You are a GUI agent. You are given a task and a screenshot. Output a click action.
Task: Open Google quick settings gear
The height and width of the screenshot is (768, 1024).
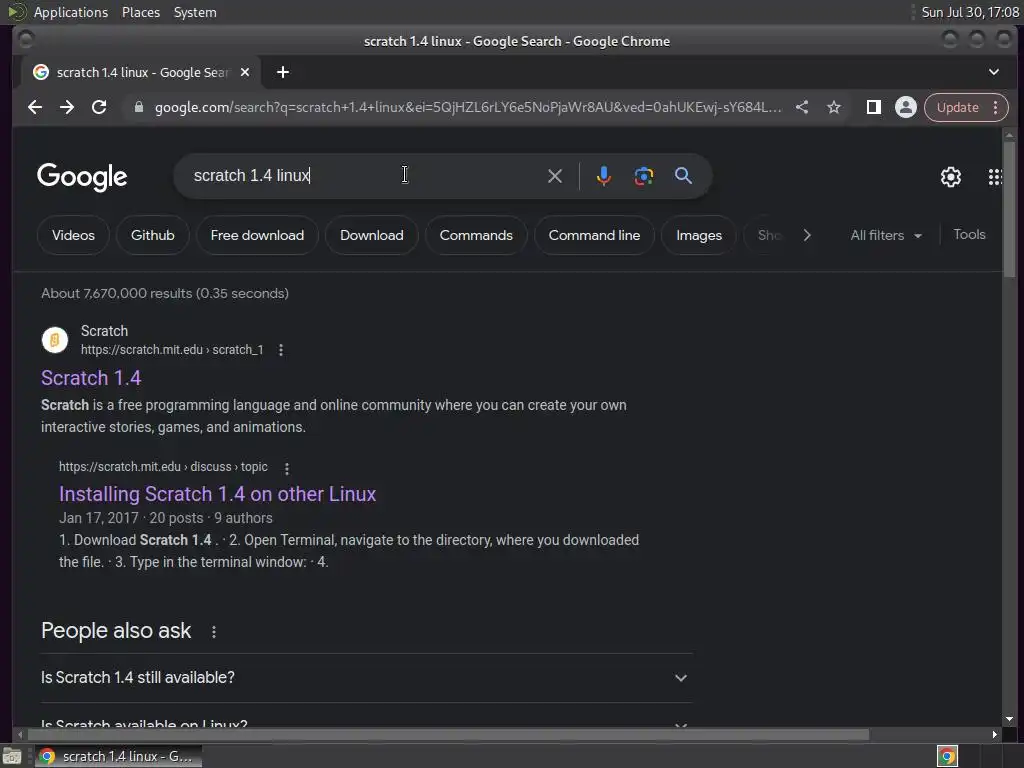[951, 176]
